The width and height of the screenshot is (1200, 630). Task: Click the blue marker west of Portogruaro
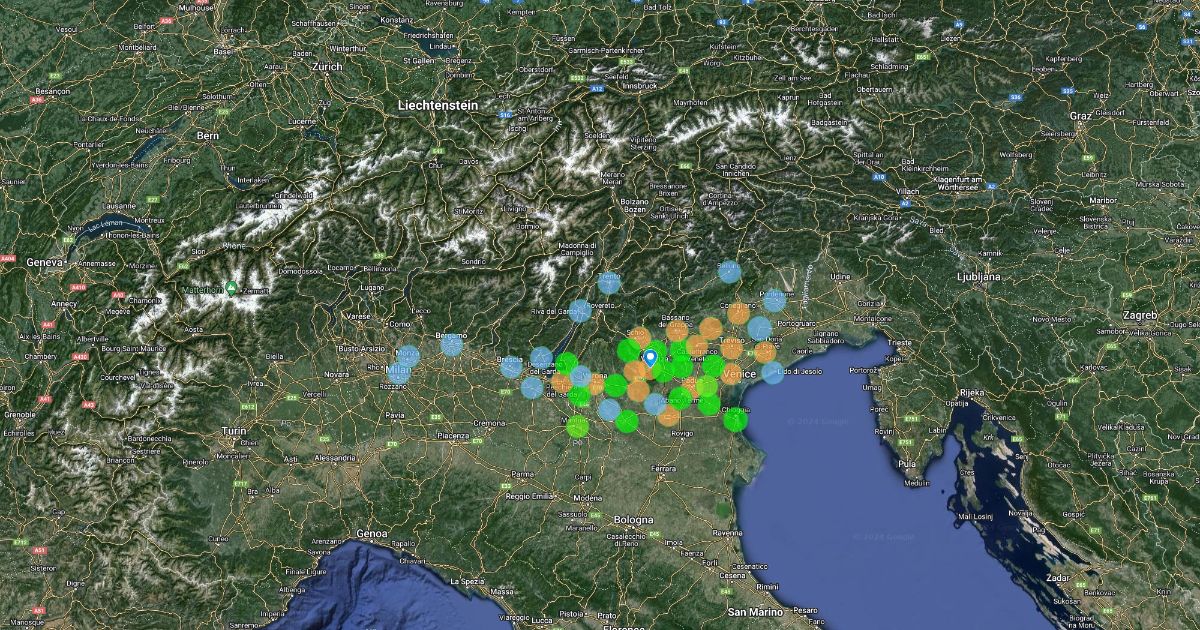760,327
